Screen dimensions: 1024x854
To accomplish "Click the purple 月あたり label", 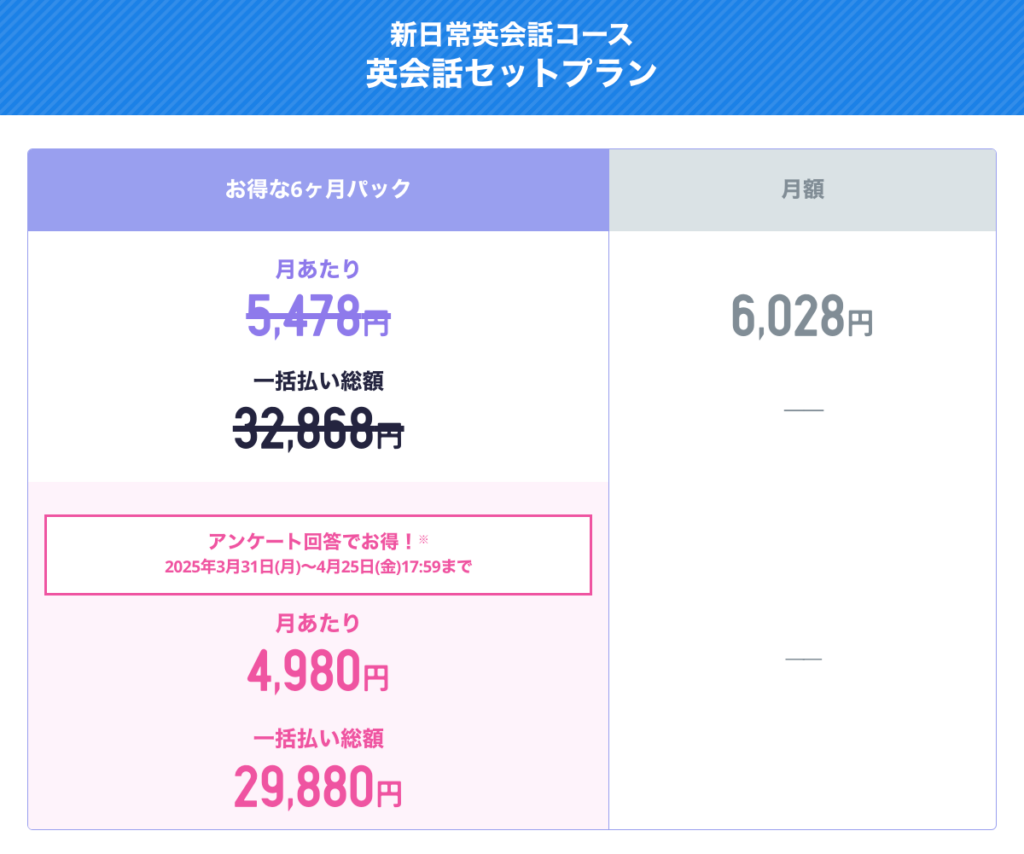I will click(318, 269).
